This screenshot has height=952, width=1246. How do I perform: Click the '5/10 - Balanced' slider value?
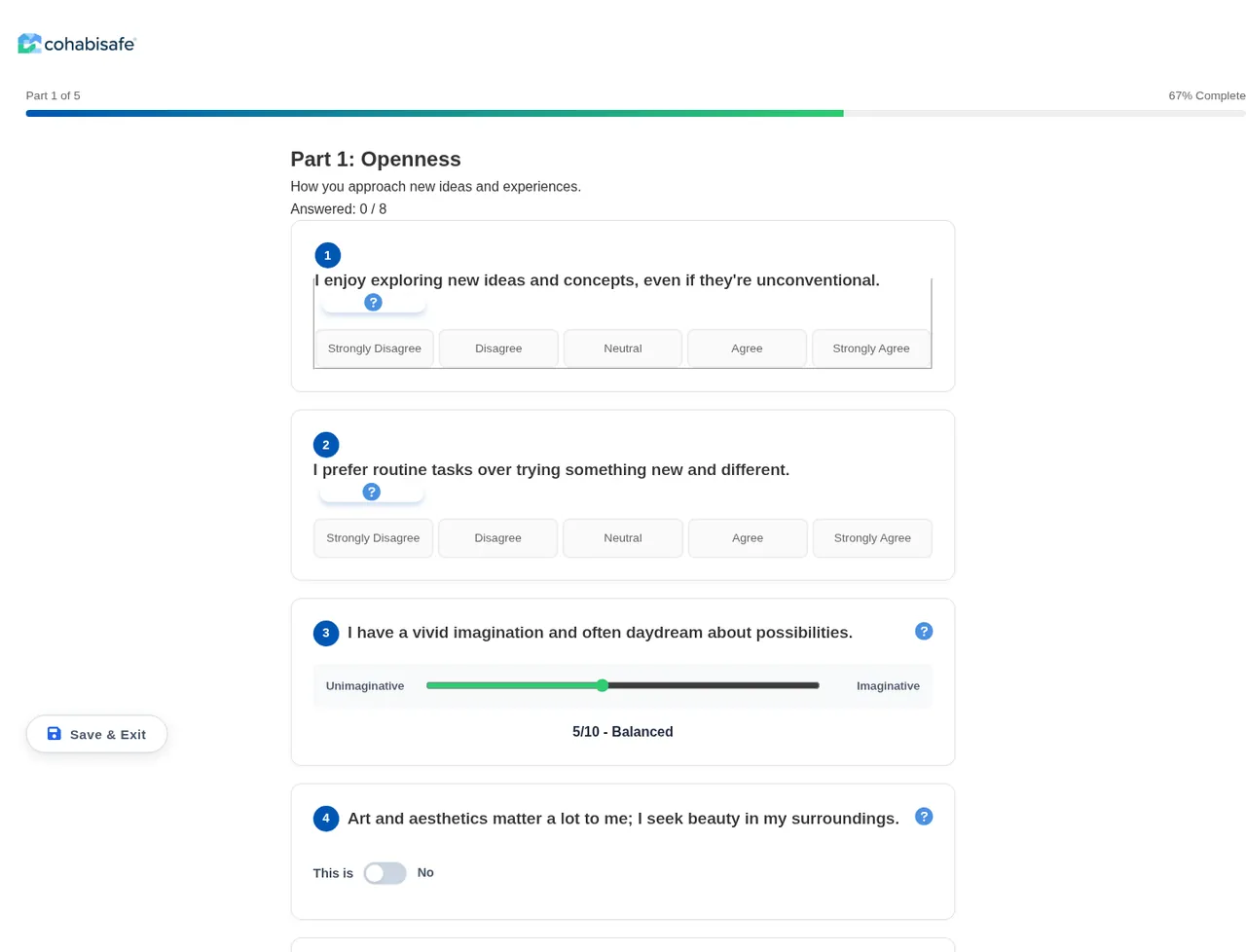(x=623, y=732)
